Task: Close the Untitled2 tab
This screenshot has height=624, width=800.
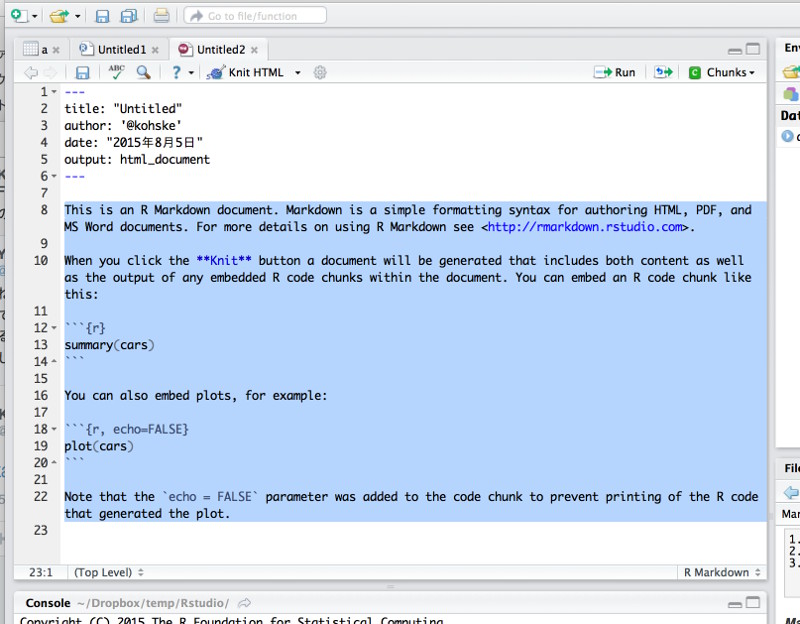Action: 254,50
